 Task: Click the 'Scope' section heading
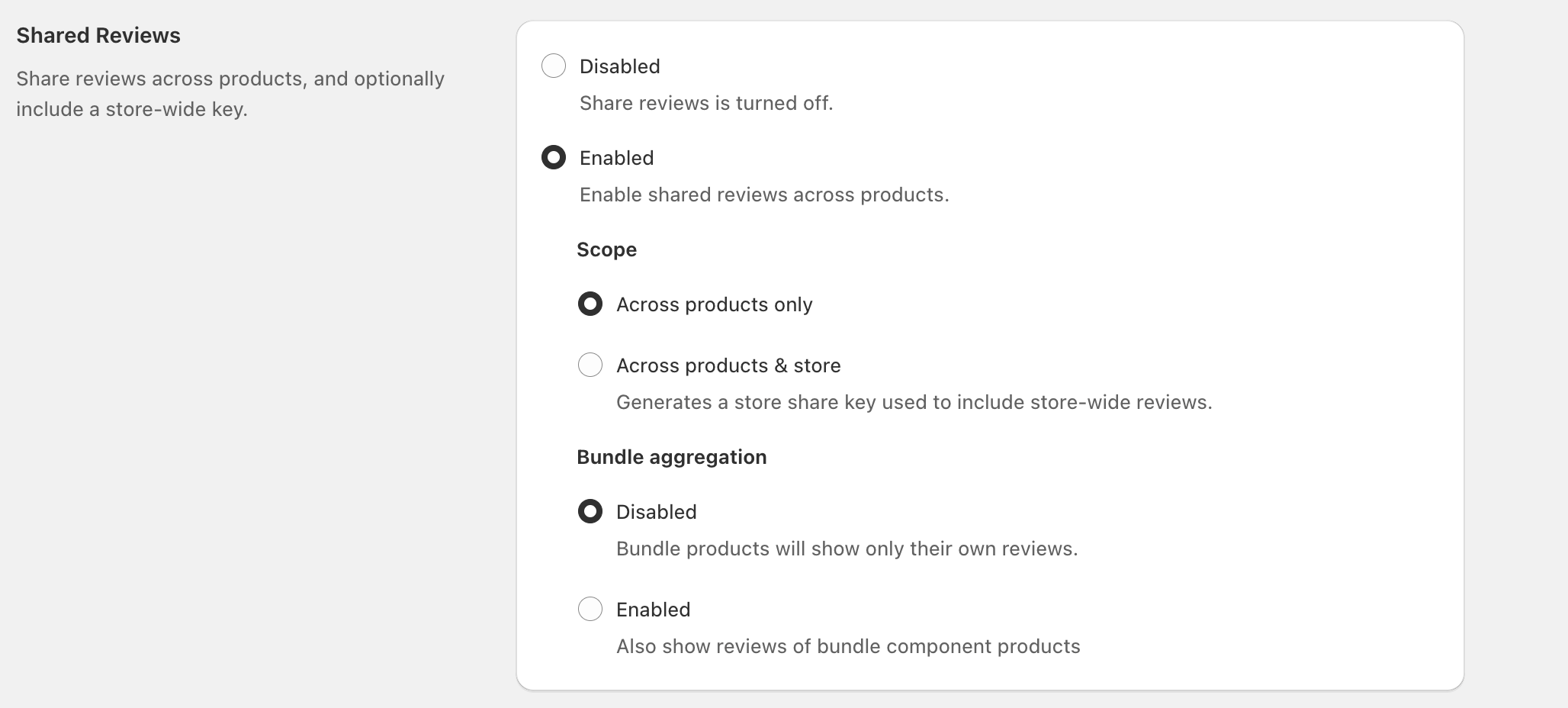606,249
